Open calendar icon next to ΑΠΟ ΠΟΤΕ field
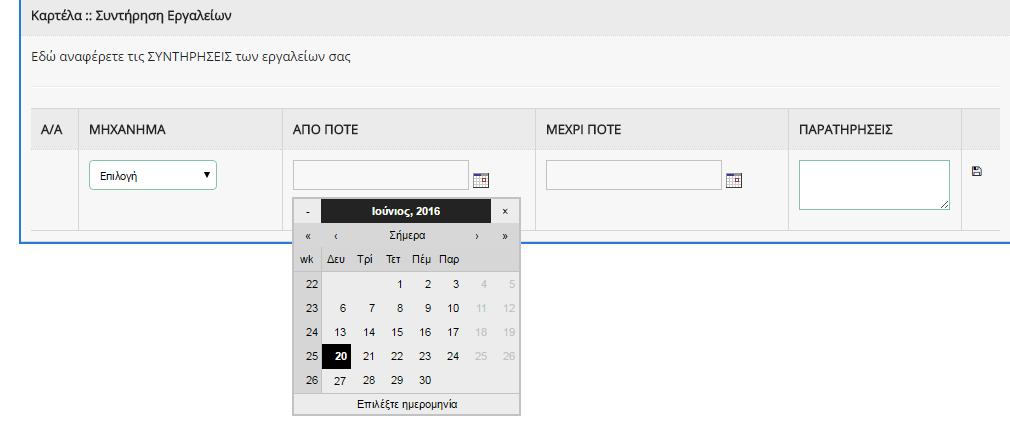The height and width of the screenshot is (435, 1010). [481, 180]
